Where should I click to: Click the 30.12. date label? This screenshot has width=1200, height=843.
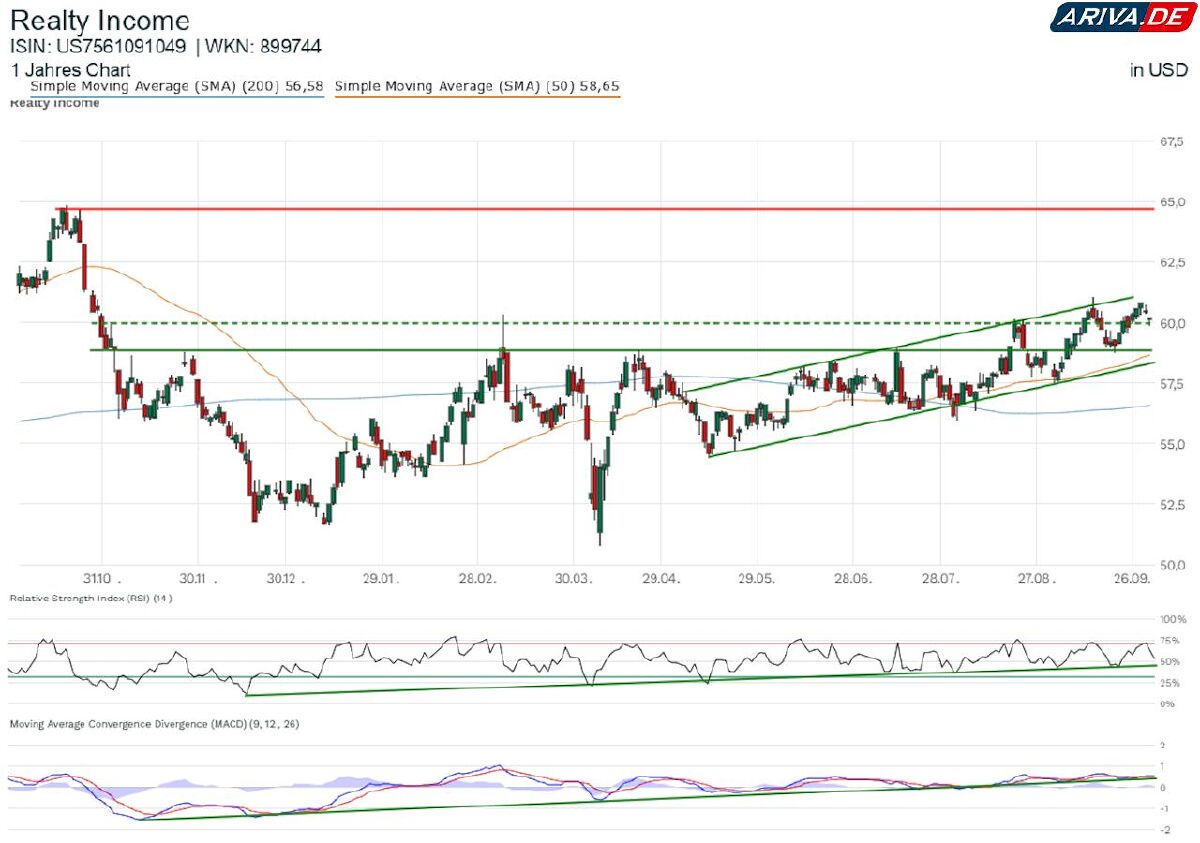pyautogui.click(x=284, y=578)
